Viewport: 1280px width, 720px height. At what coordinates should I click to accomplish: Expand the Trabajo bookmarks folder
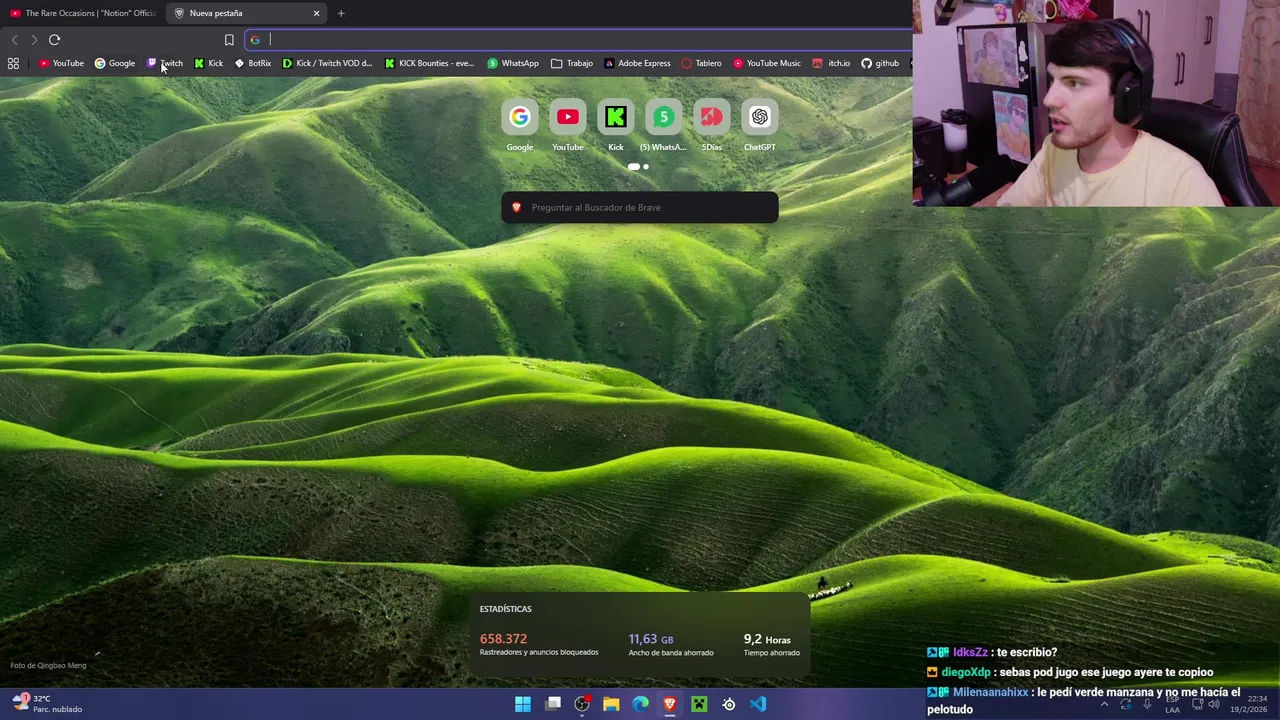coord(571,63)
